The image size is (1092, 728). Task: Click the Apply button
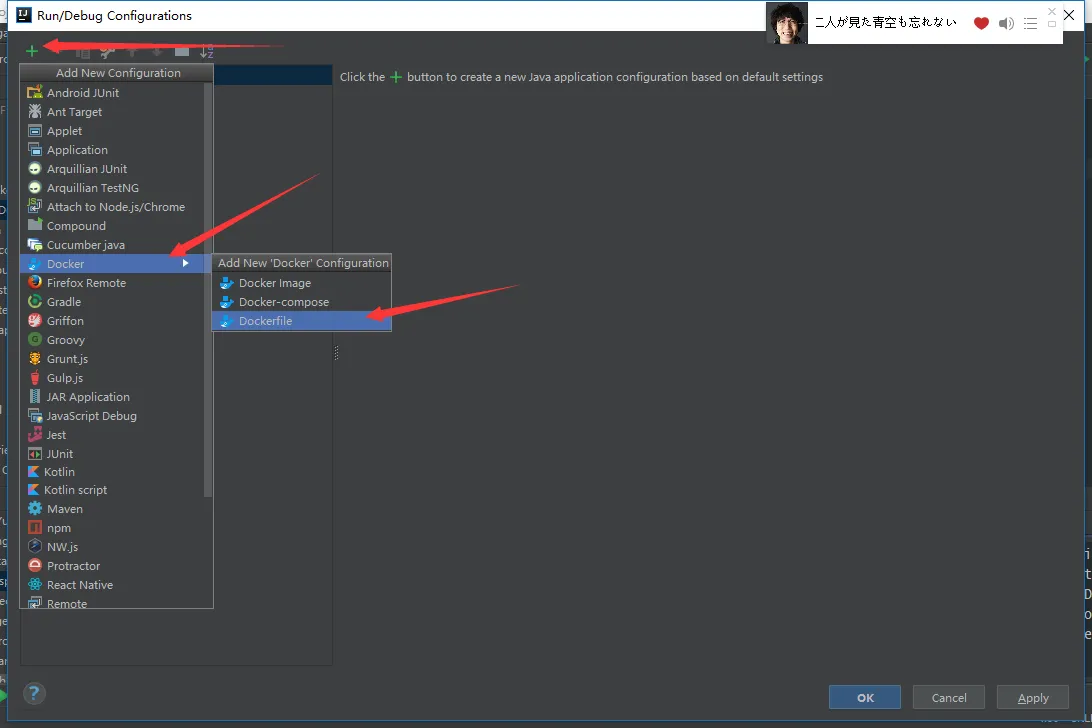coord(1033,697)
